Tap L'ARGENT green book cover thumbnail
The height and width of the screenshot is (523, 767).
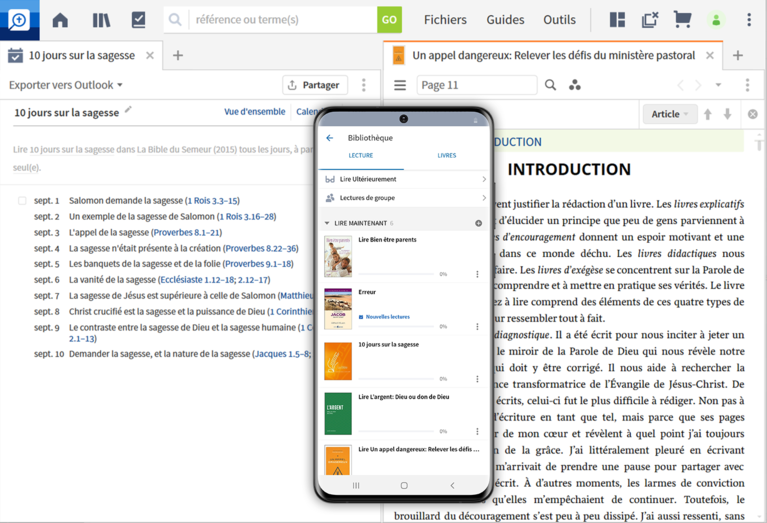[338, 413]
